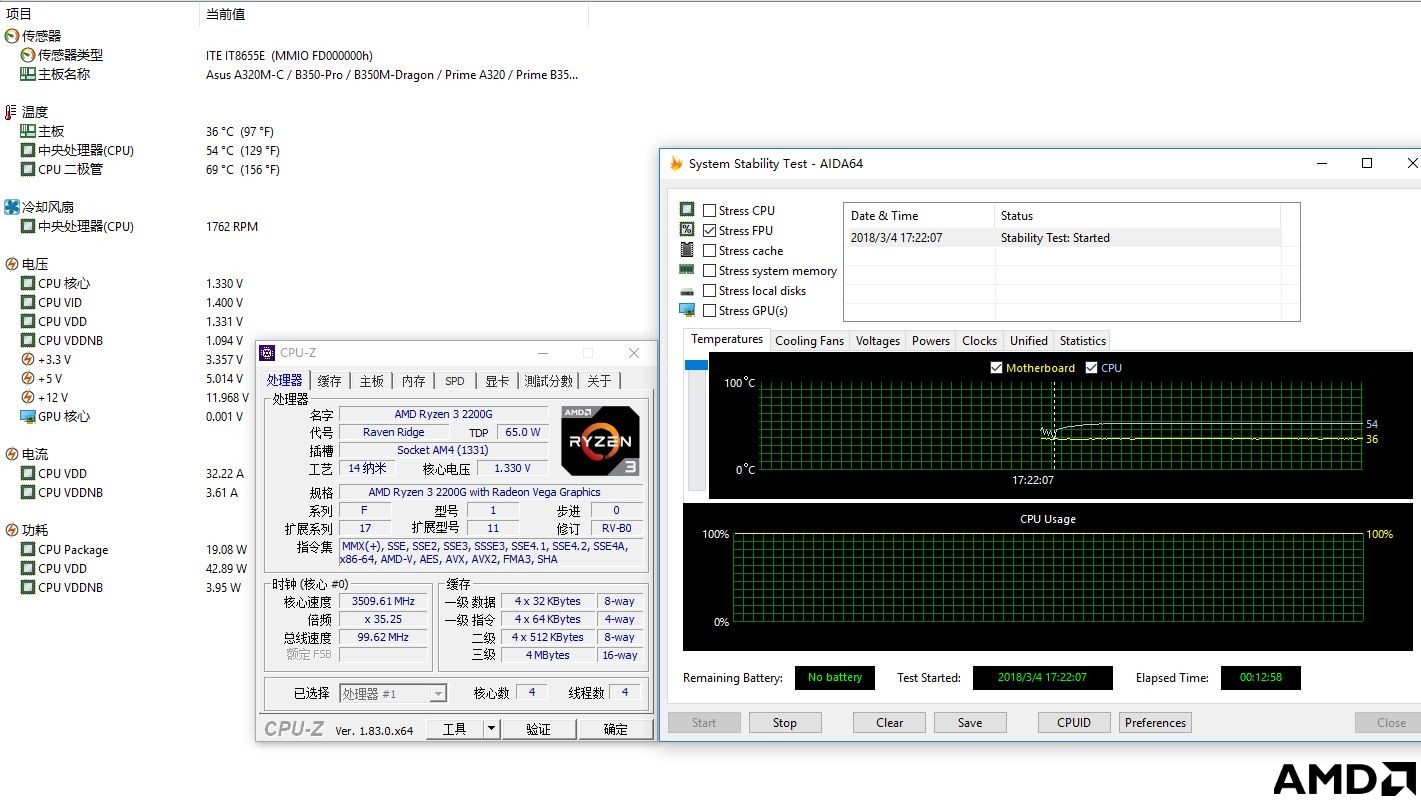Click the chip icon next to Stress cache
Viewport: 1421px width, 802px height.
coord(687,250)
